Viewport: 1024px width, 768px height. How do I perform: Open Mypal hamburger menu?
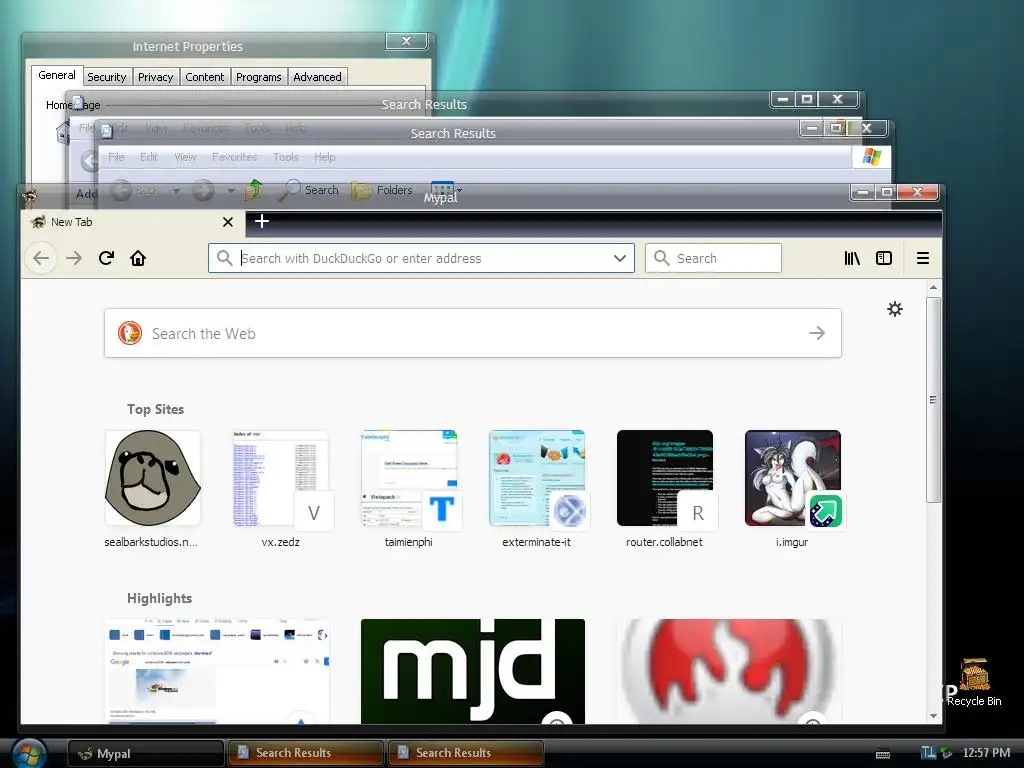pyautogui.click(x=923, y=258)
